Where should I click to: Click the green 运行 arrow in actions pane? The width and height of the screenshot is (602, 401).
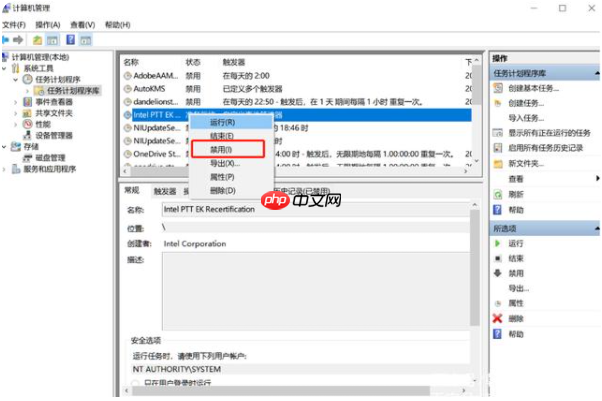point(498,243)
